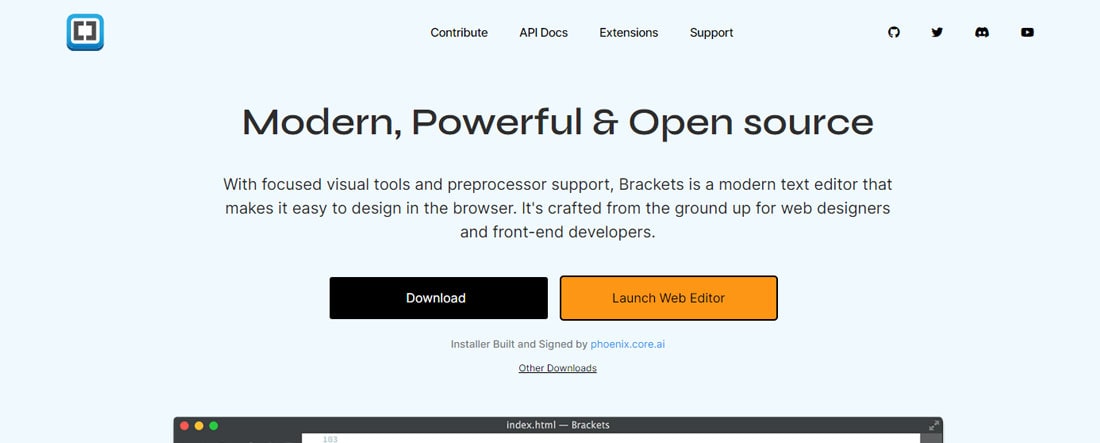Image resolution: width=1100 pixels, height=443 pixels.
Task: Open the Other Downloads link
Action: (557, 368)
